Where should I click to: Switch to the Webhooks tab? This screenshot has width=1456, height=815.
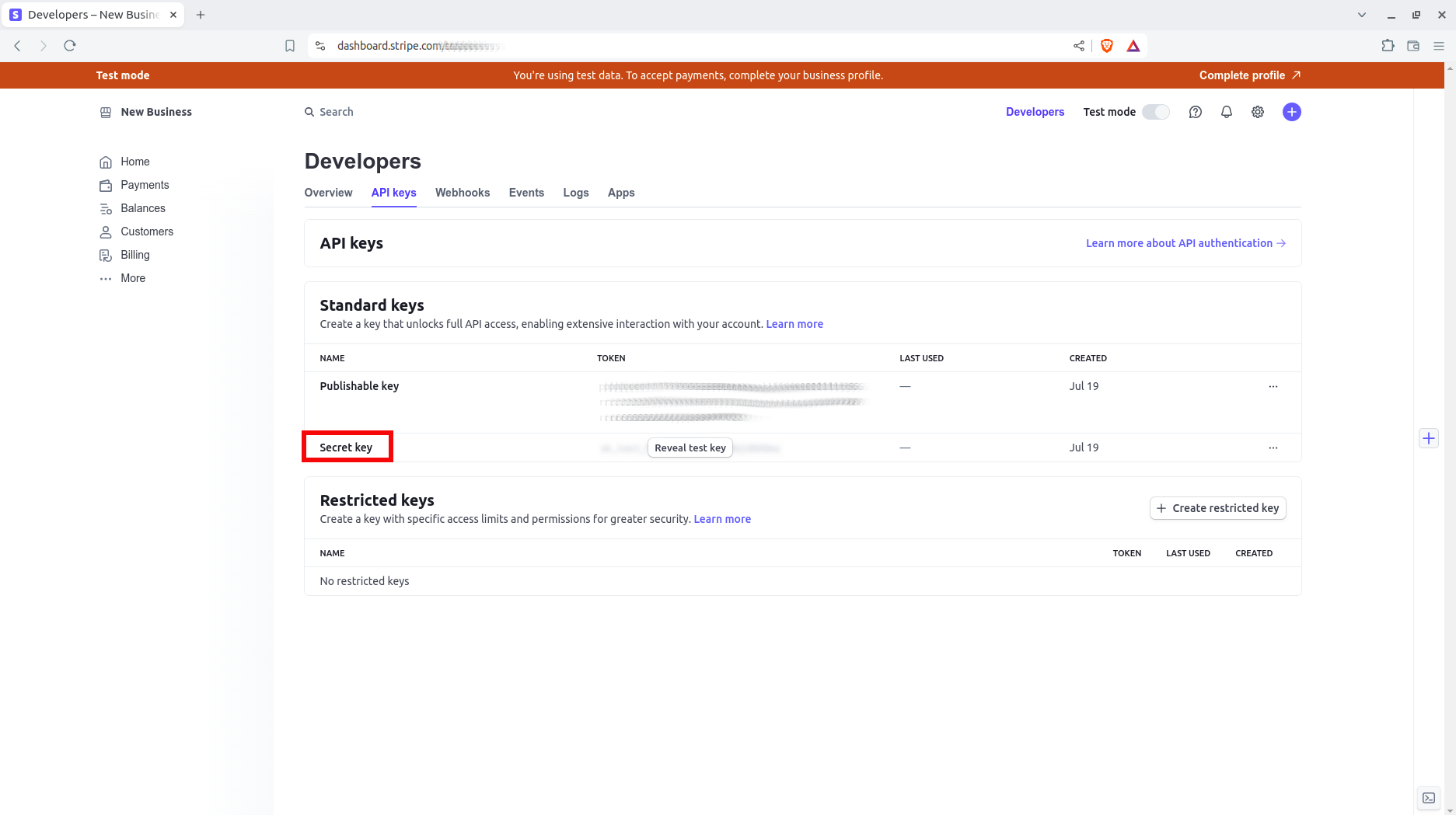pos(463,193)
